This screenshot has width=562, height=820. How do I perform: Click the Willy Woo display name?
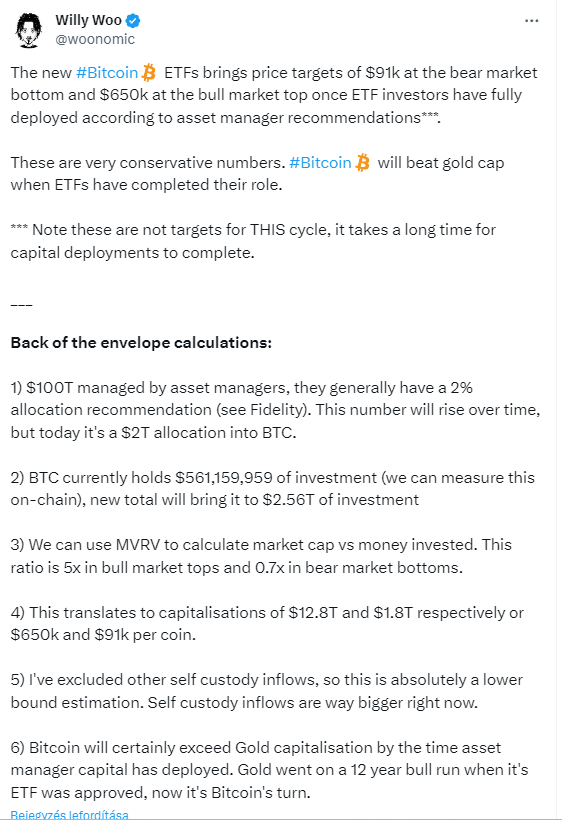(x=88, y=20)
